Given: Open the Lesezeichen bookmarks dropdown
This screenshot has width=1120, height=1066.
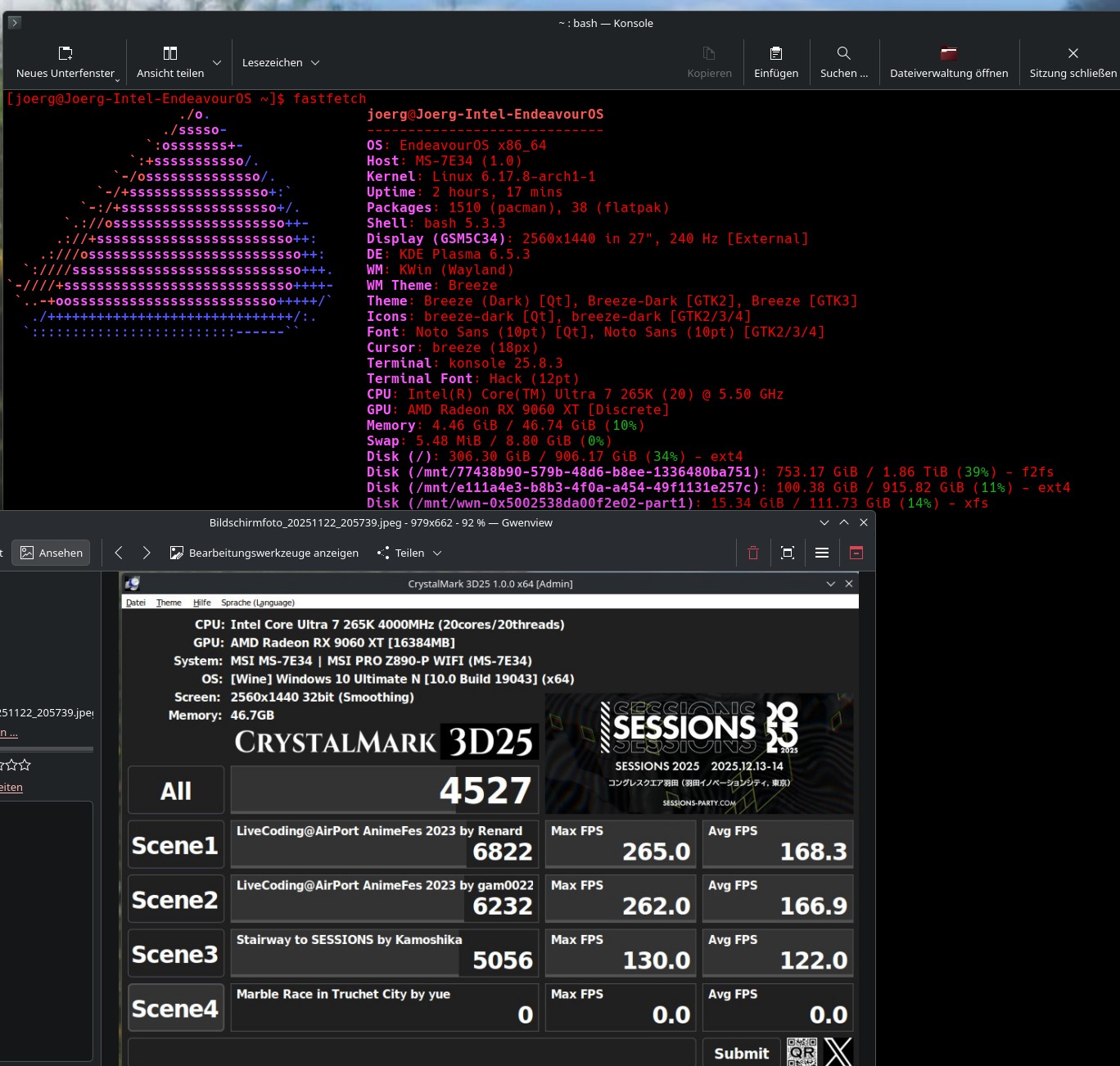Looking at the screenshot, I should [281, 63].
